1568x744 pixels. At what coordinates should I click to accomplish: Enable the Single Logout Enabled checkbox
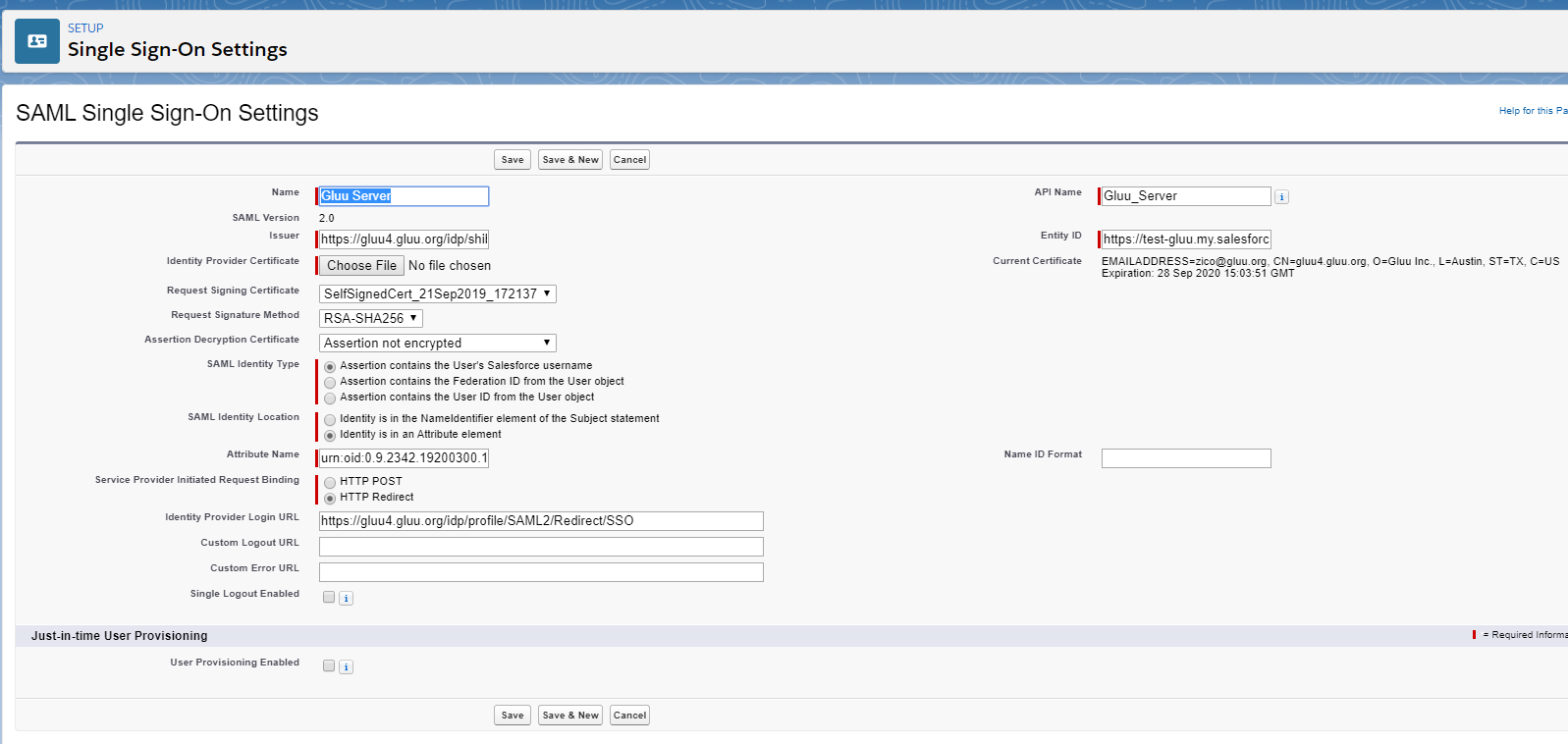coord(329,598)
